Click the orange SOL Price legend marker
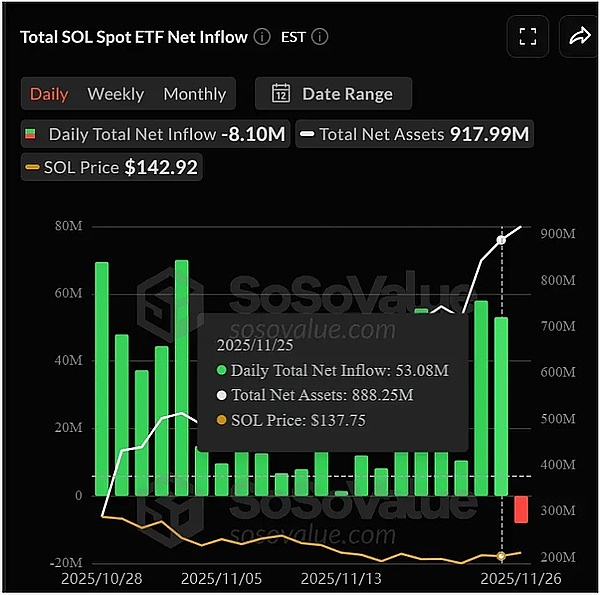600x595 pixels. [33, 168]
